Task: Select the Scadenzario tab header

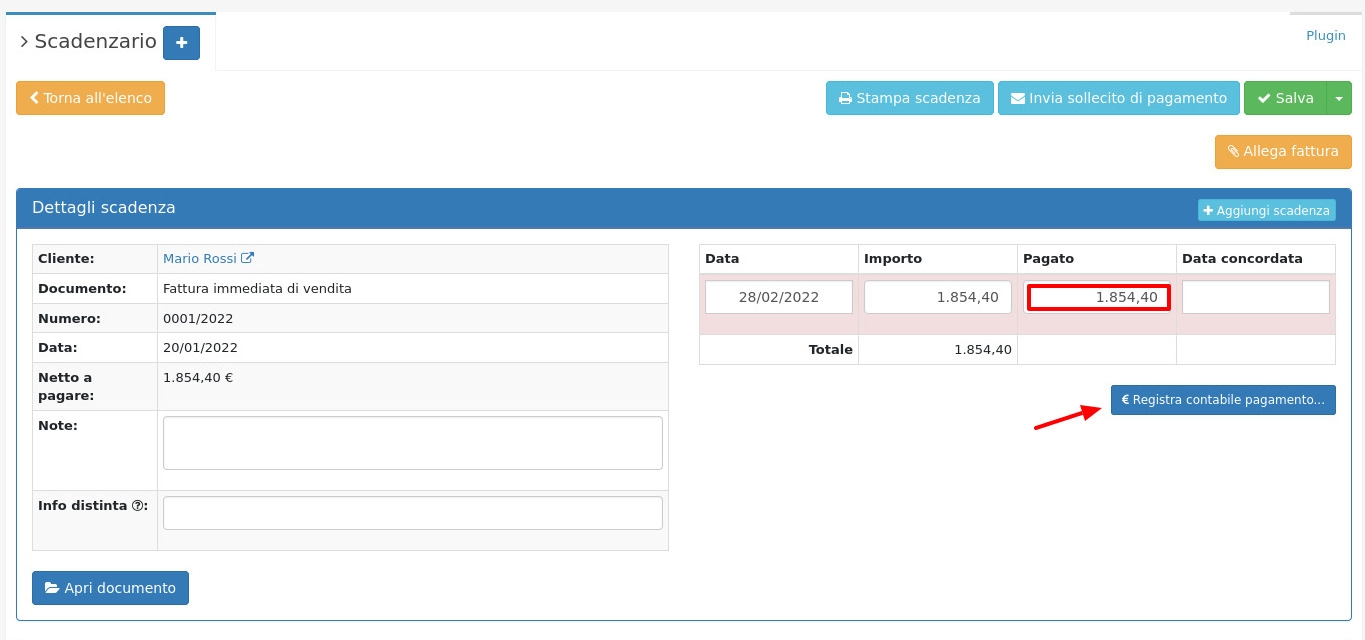Action: (x=95, y=42)
